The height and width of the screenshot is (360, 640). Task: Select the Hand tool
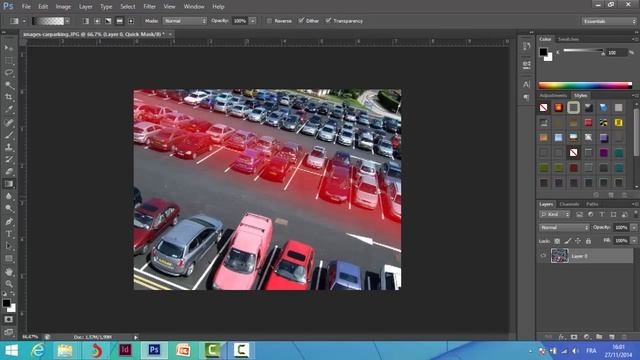pos(9,271)
